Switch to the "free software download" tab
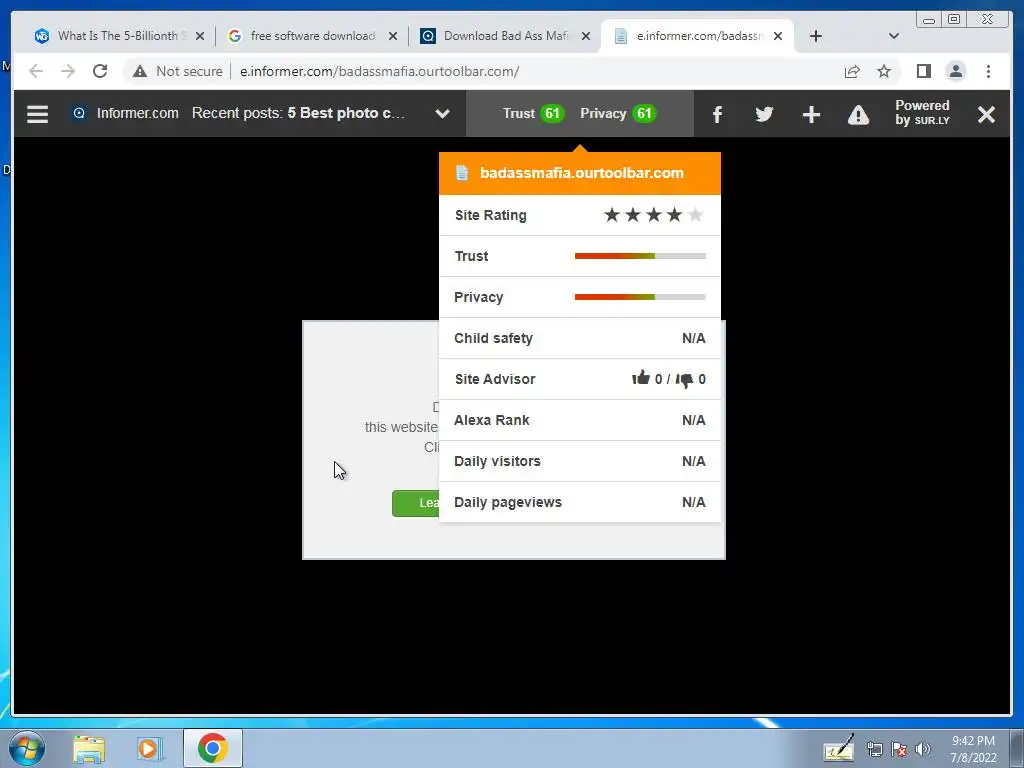 coord(313,36)
